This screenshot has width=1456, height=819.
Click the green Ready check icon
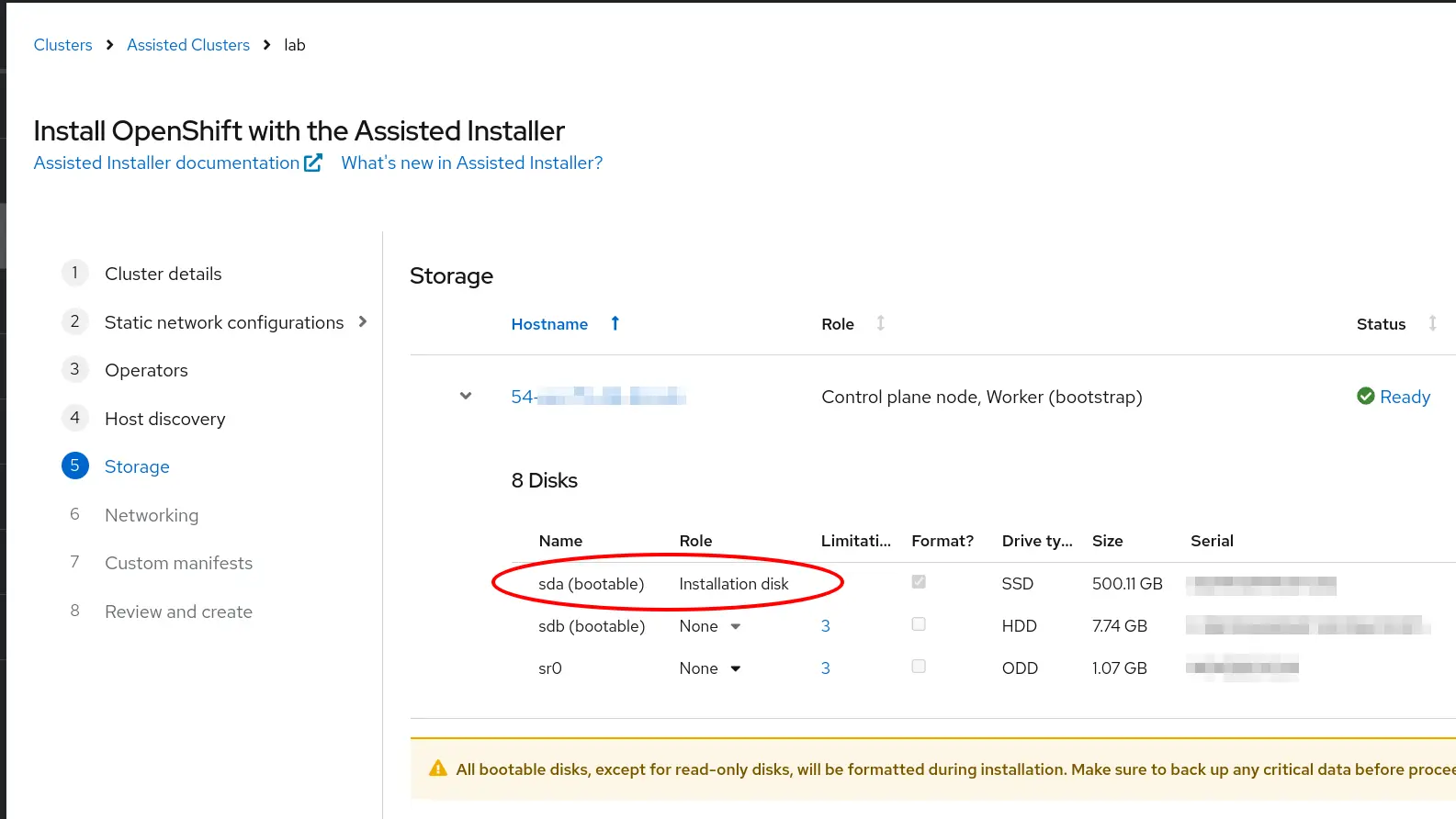(1366, 396)
